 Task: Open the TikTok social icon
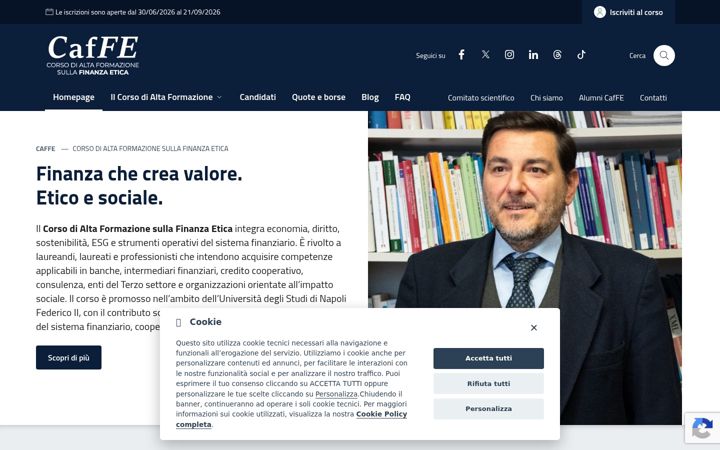coord(581,55)
